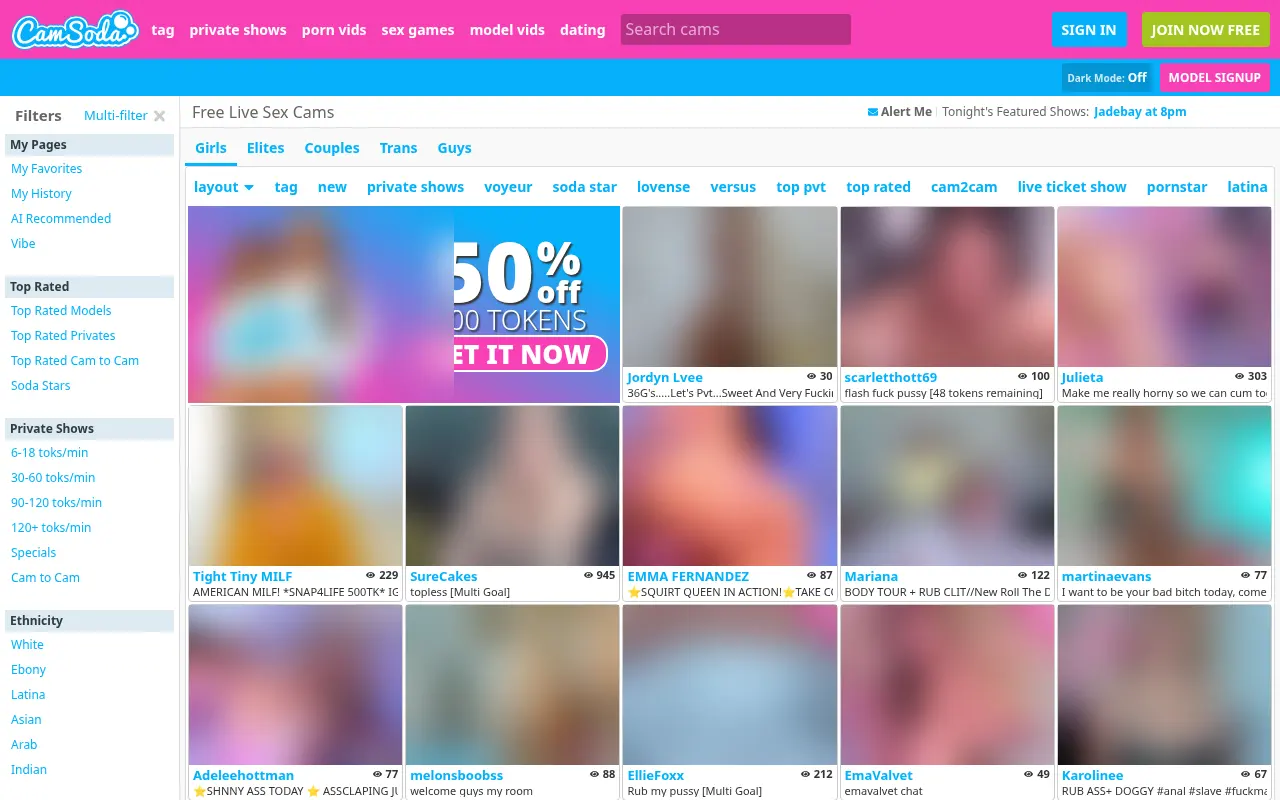The height and width of the screenshot is (800, 1280).
Task: Focus the Search cams field
Action: click(736, 30)
